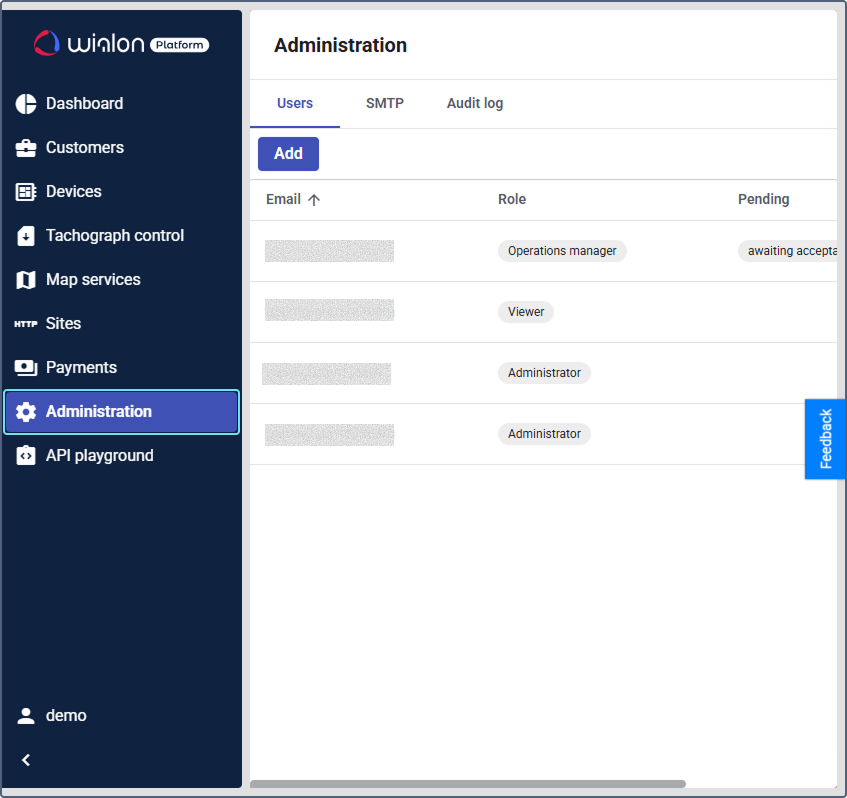Switch to the SMTP tab
Screen dimensions: 847x798
(x=385, y=103)
